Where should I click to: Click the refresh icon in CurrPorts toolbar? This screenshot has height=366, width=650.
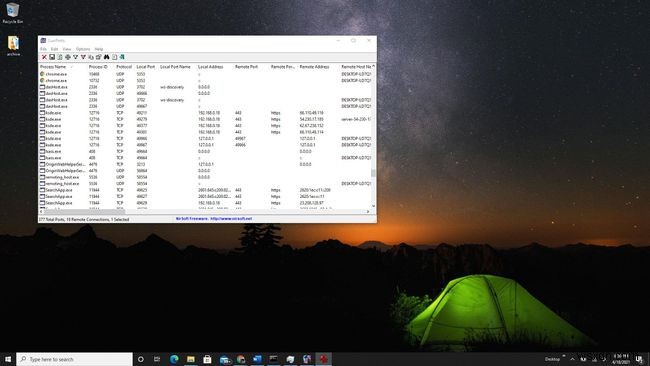(x=60, y=57)
